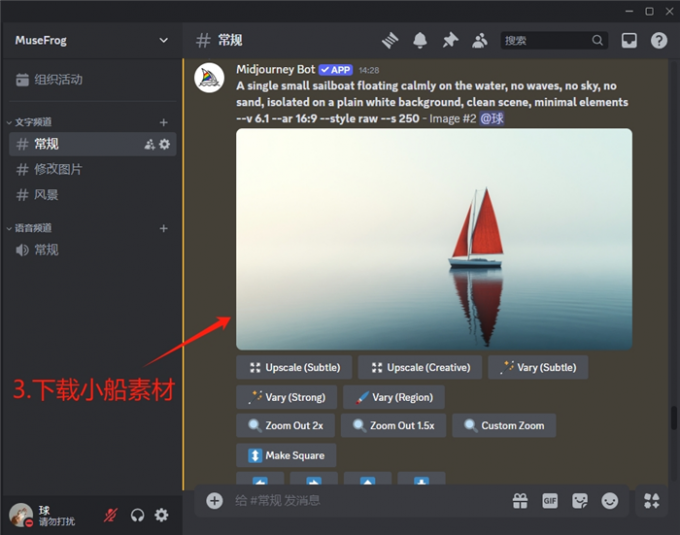Image resolution: width=680 pixels, height=535 pixels.
Task: Click Vary (Strong) button
Action: pyautogui.click(x=287, y=397)
